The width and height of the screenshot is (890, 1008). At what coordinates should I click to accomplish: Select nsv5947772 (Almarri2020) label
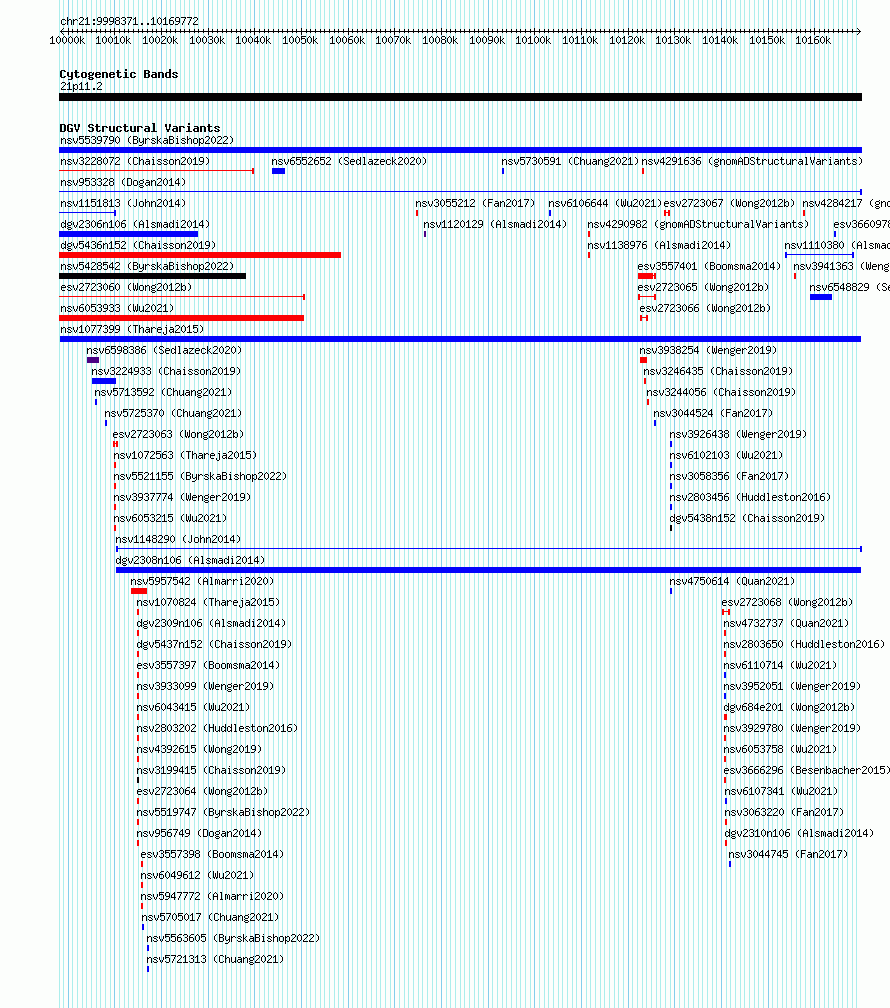[212, 896]
